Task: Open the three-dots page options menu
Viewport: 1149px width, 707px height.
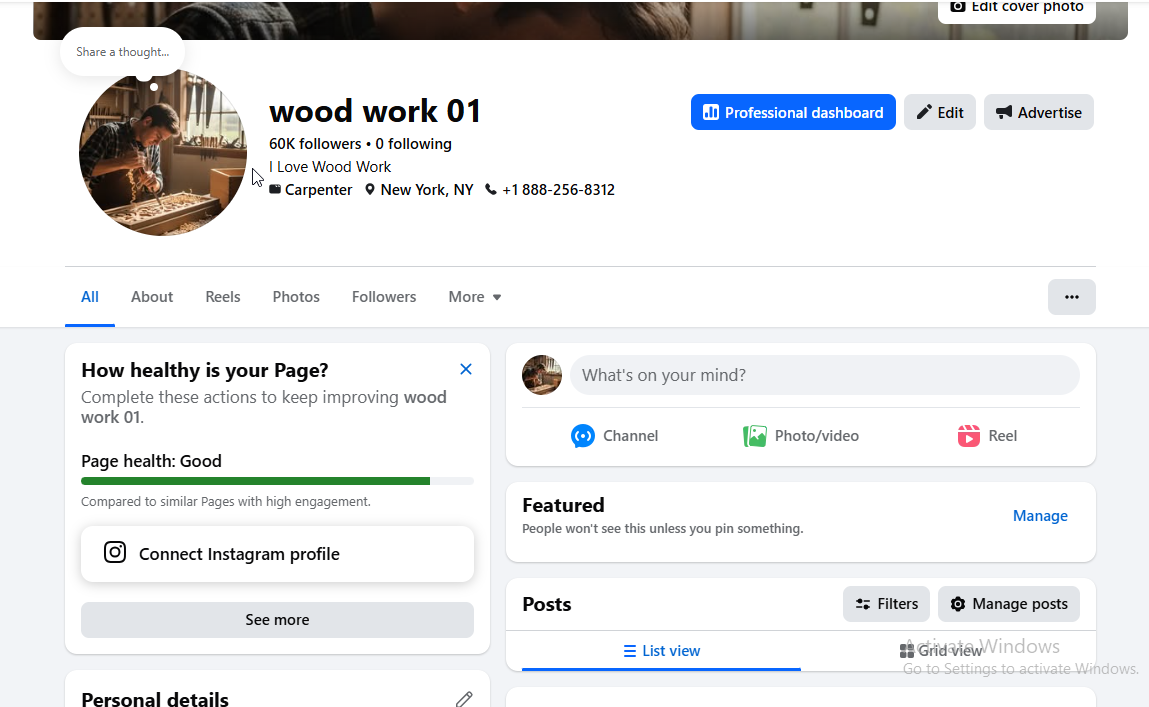Action: point(1071,297)
